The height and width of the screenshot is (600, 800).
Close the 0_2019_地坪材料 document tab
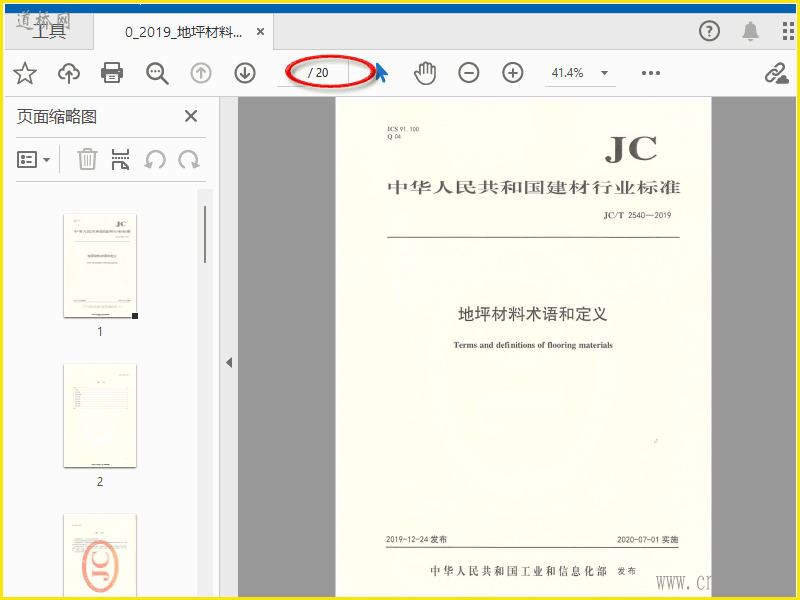[260, 32]
